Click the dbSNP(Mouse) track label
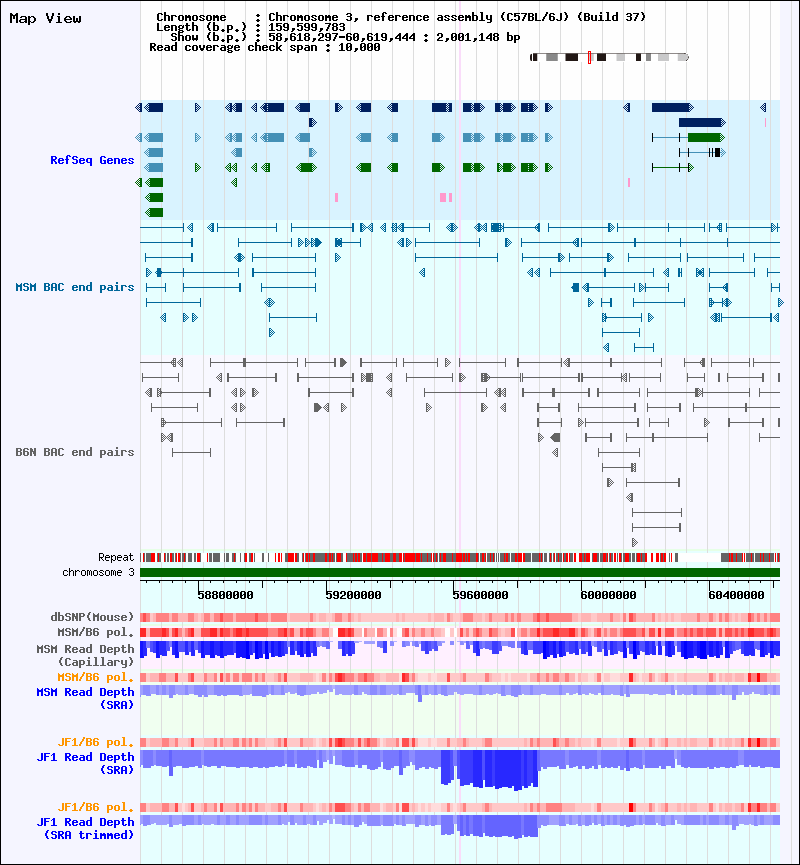The width and height of the screenshot is (800, 865). [92, 617]
